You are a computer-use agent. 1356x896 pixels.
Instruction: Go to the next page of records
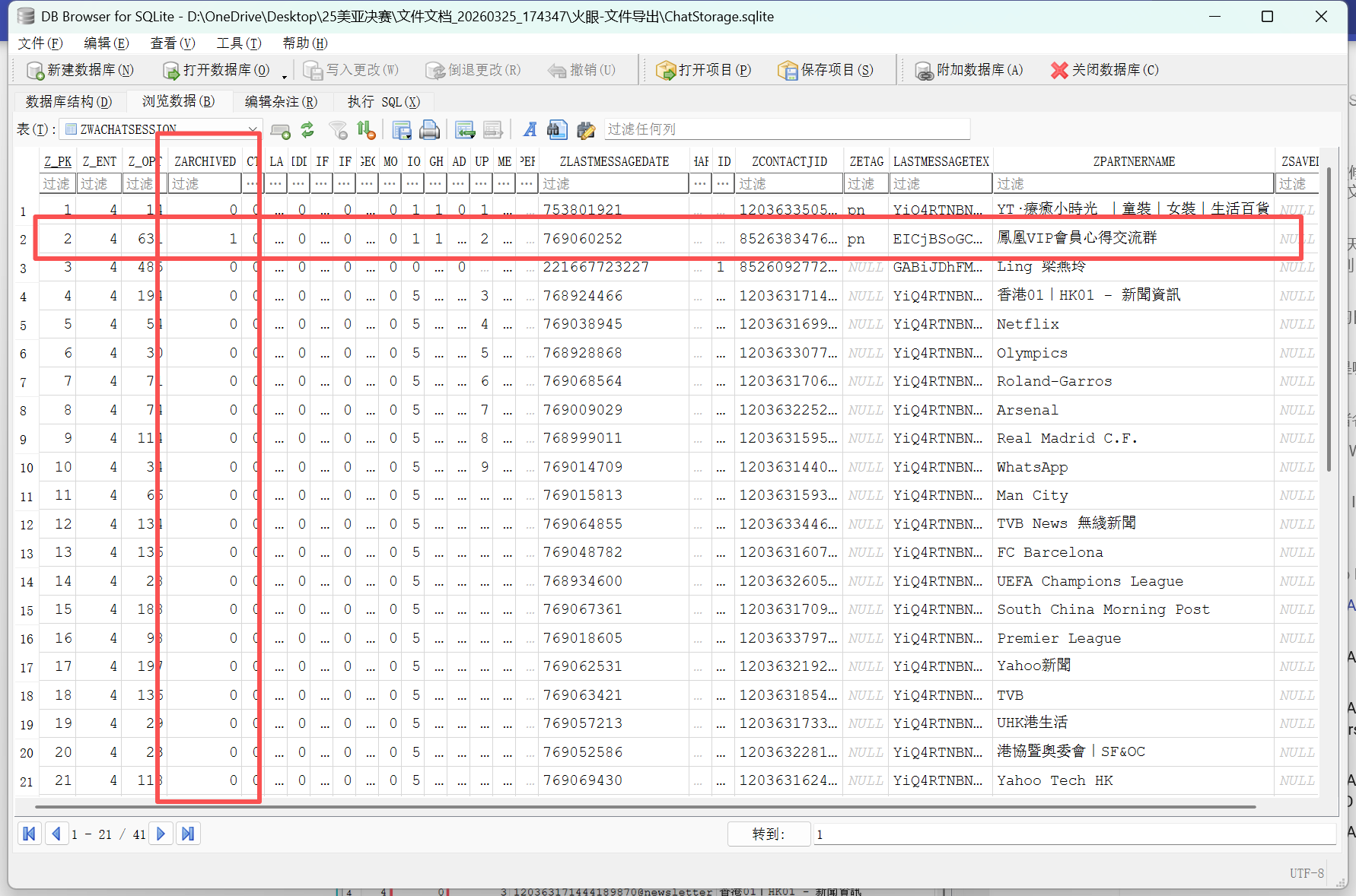pos(161,834)
